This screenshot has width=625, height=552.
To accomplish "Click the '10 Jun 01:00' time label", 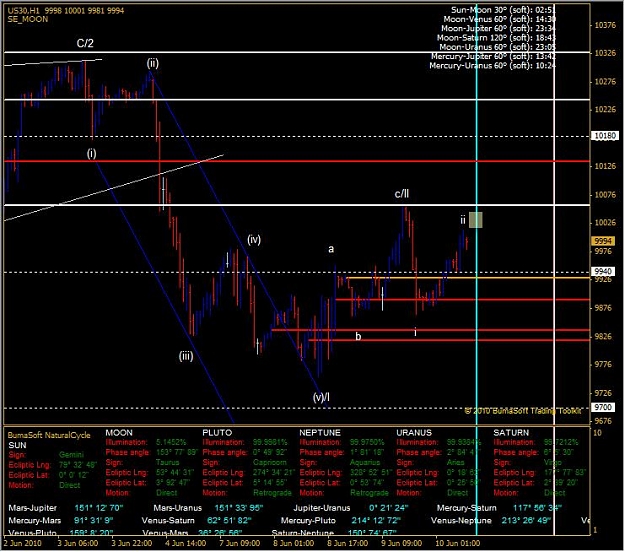I will pyautogui.click(x=458, y=543).
